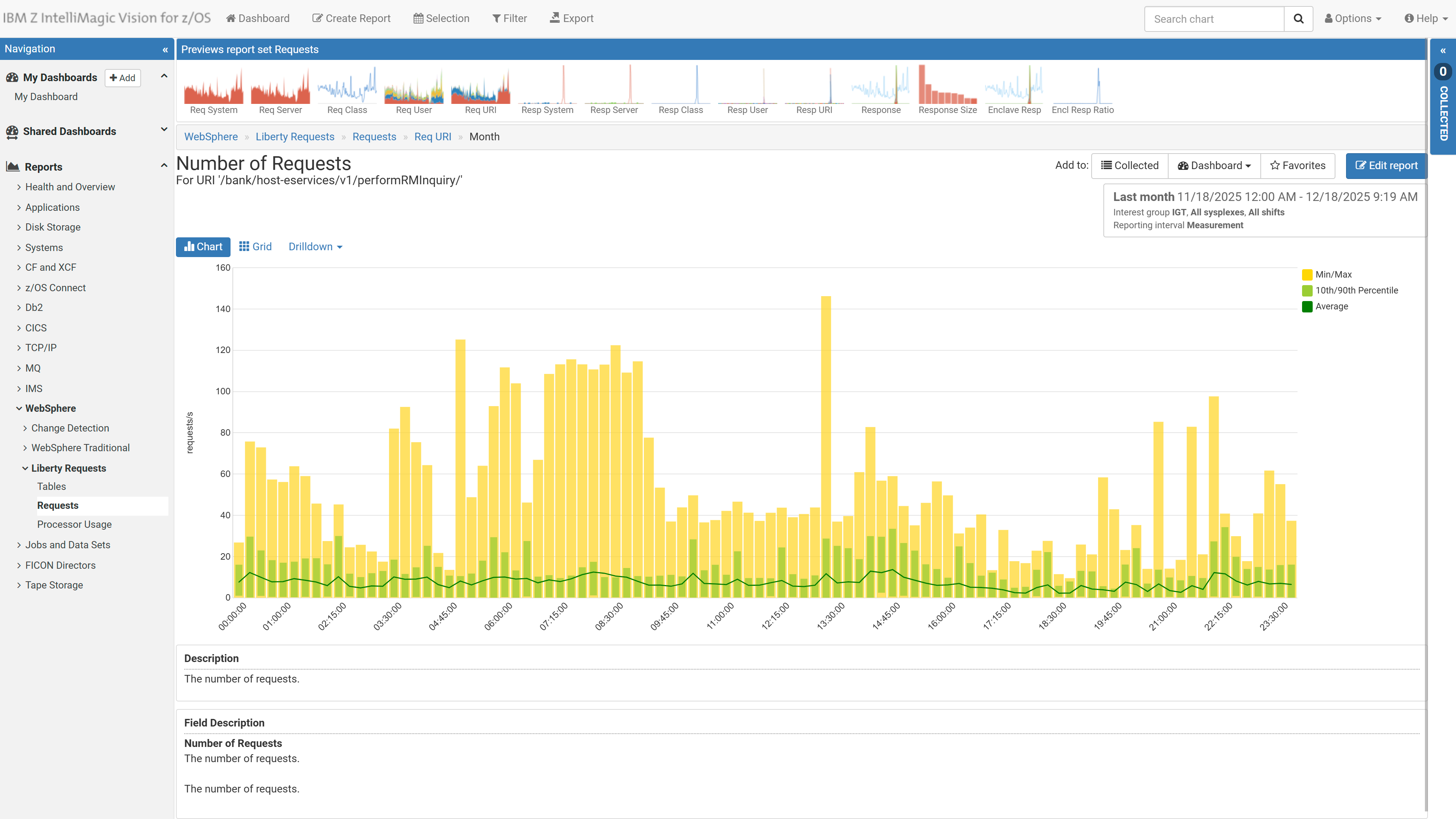Click the Help info icon
The width and height of the screenshot is (1456, 819).
[1410, 19]
